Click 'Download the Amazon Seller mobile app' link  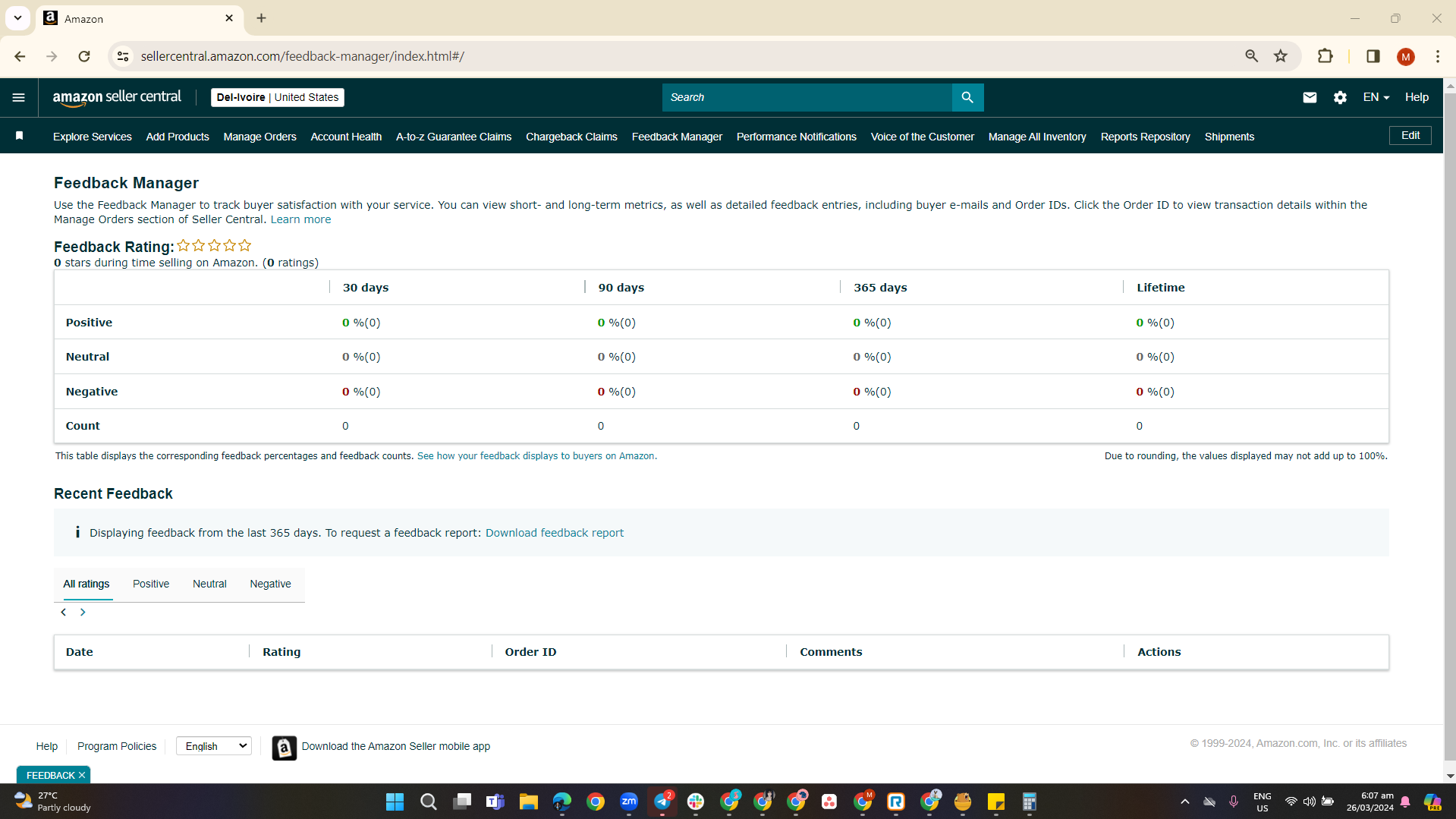tap(396, 746)
